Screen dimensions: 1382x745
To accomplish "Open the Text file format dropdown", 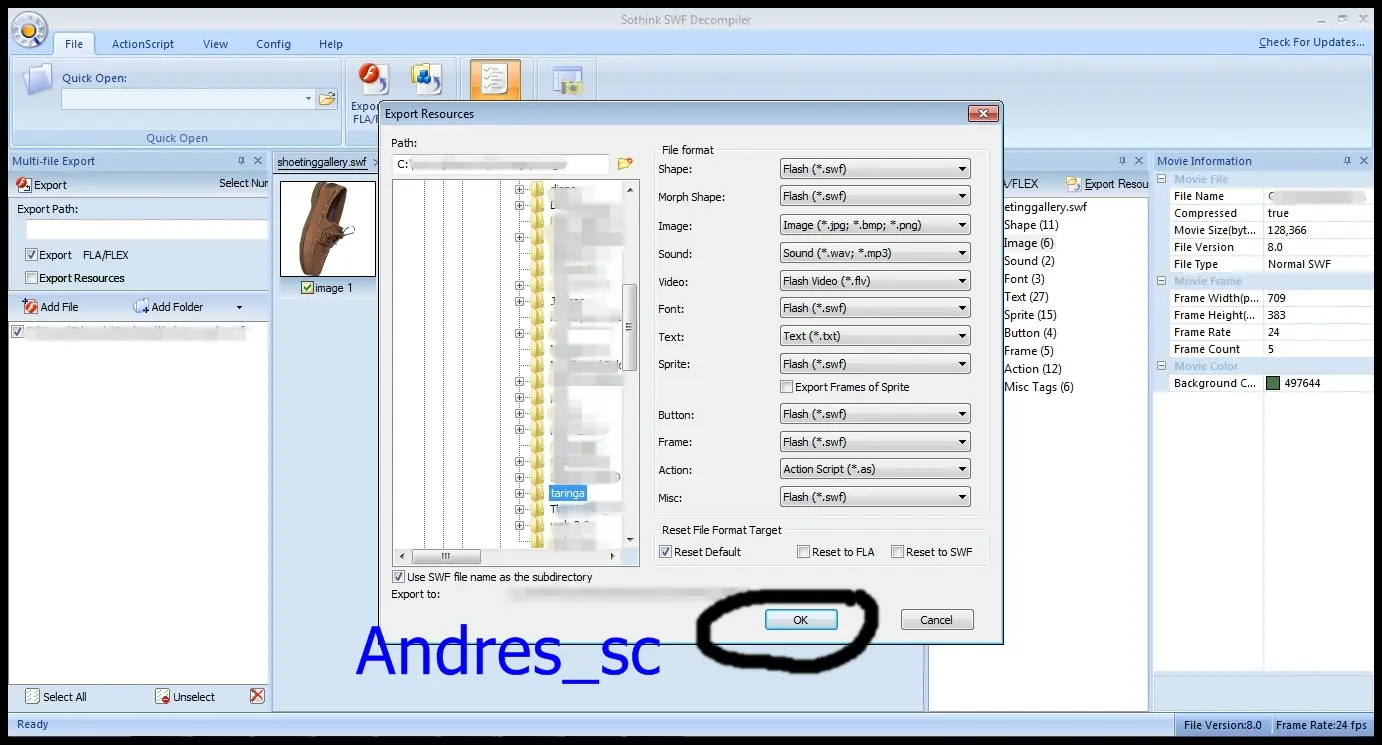I will click(x=875, y=336).
